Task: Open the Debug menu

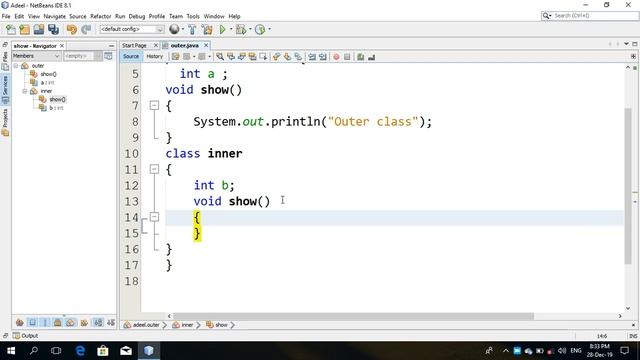Action: pos(137,16)
